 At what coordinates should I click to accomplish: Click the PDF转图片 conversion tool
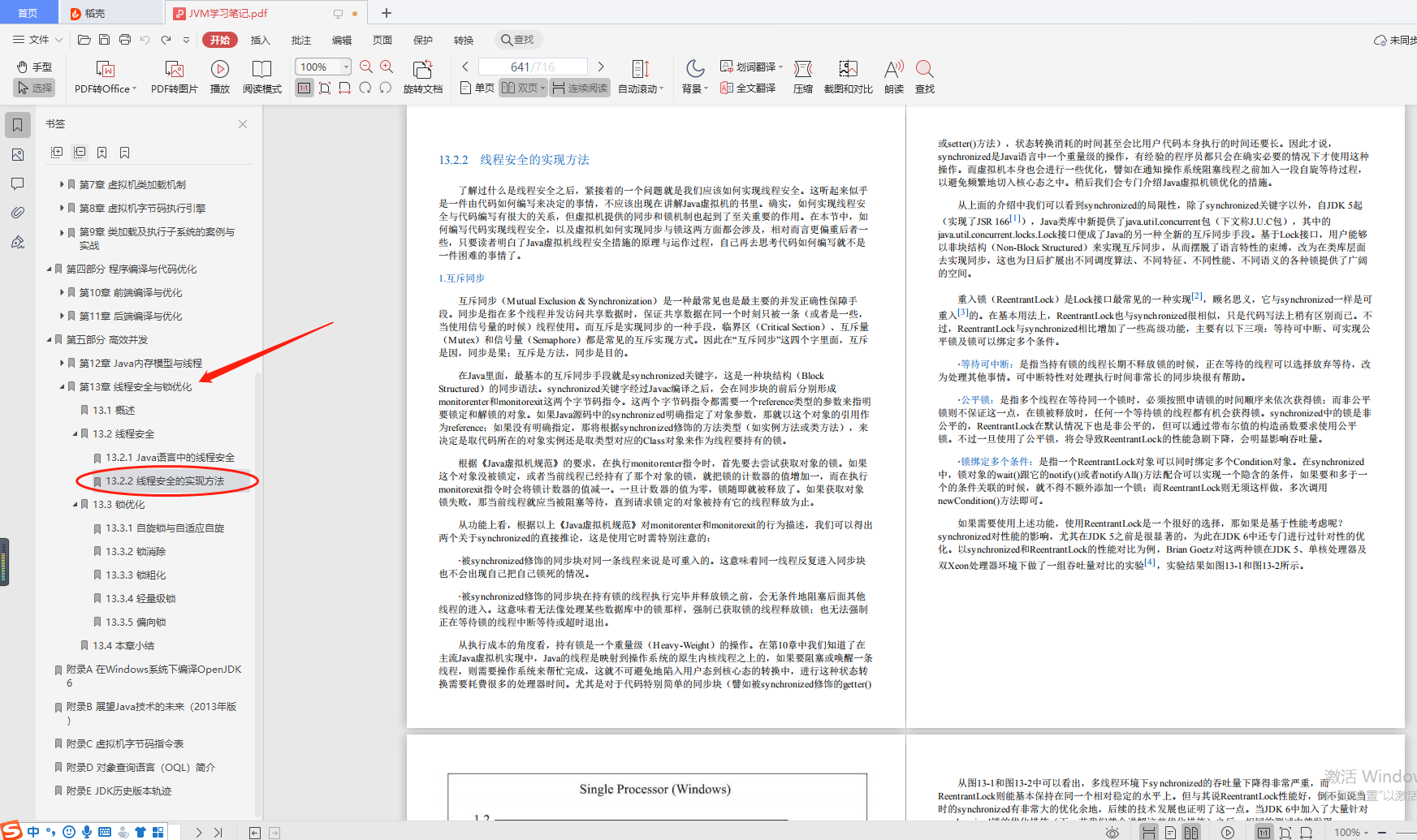[174, 77]
